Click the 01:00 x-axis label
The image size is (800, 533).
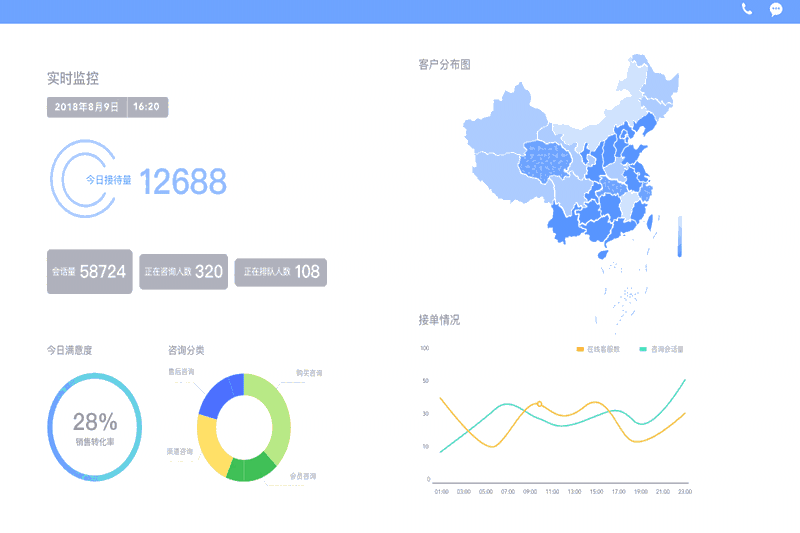tap(441, 492)
